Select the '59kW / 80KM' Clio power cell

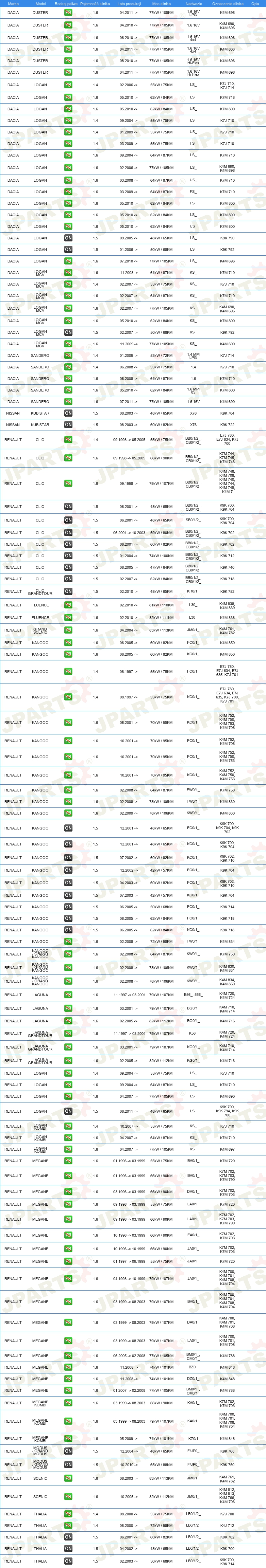point(161,533)
